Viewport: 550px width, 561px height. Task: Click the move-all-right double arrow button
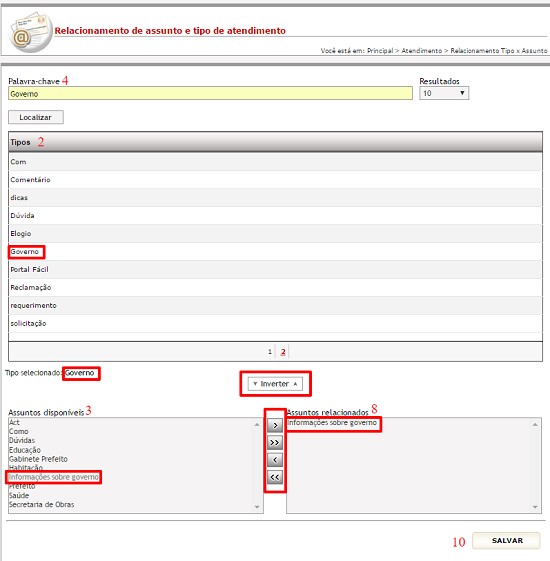[x=275, y=443]
